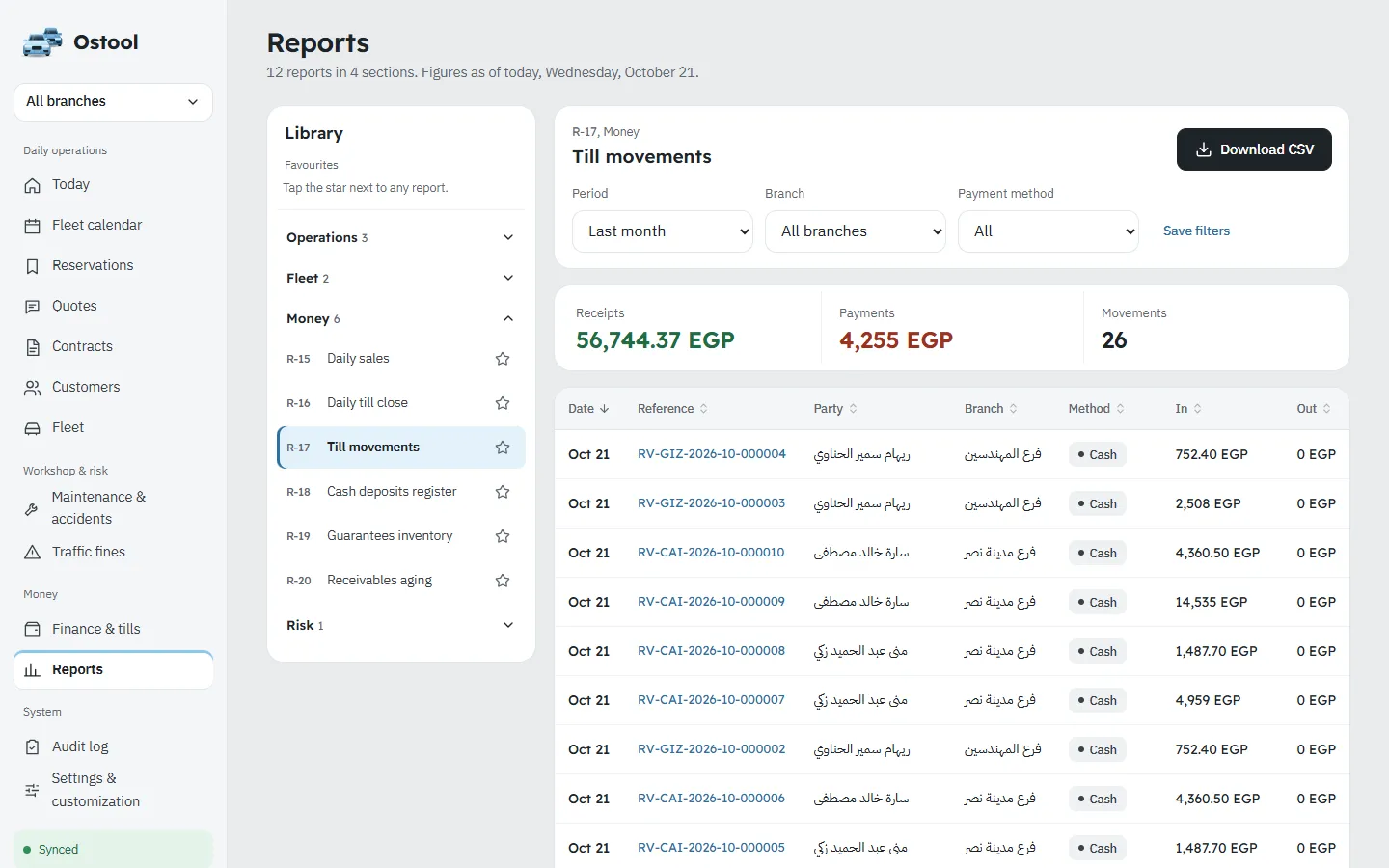
Task: Expand the Operations report section
Action: click(400, 238)
